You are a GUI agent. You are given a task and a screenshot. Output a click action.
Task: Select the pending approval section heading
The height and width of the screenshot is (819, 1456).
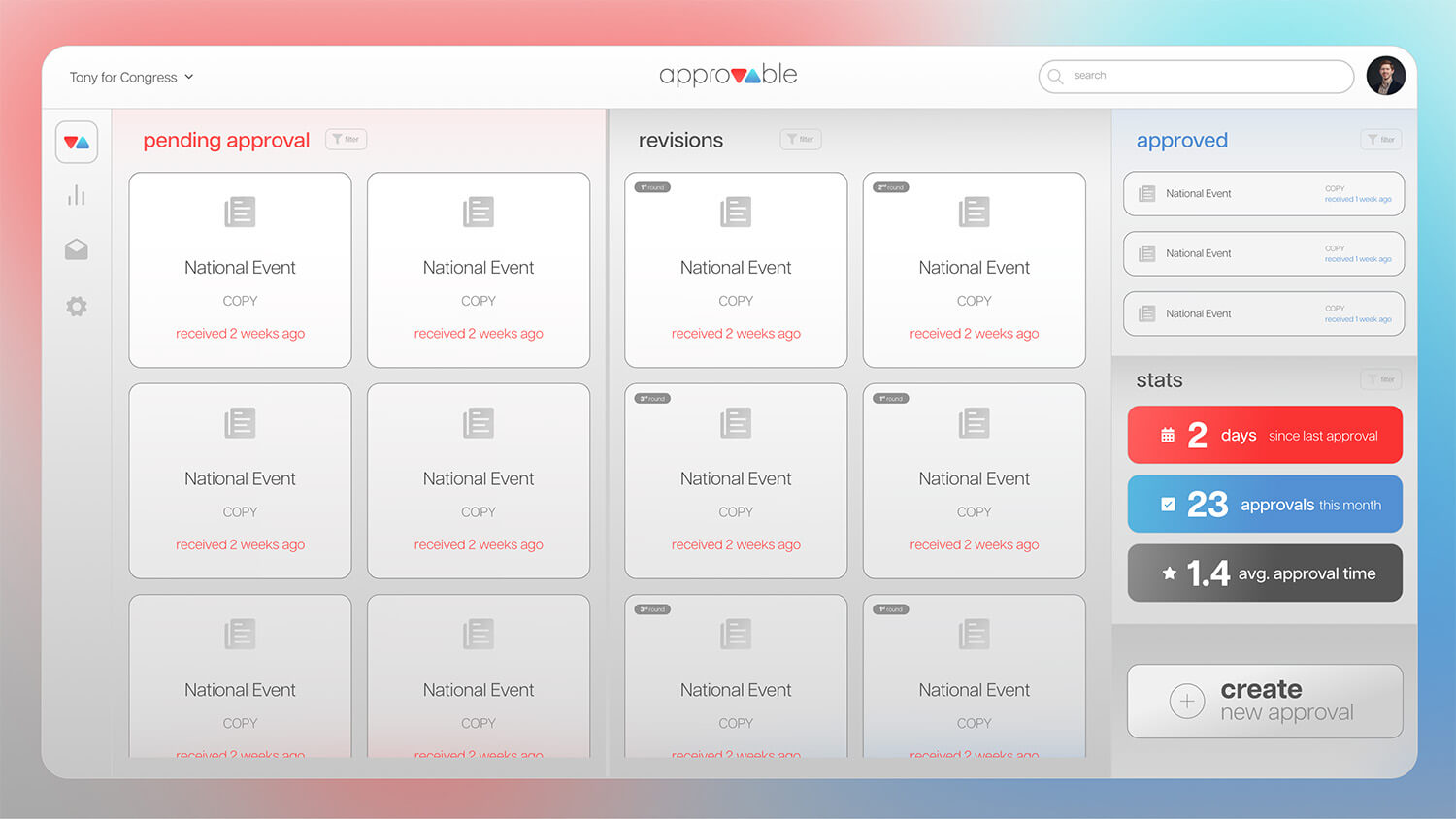(x=226, y=141)
